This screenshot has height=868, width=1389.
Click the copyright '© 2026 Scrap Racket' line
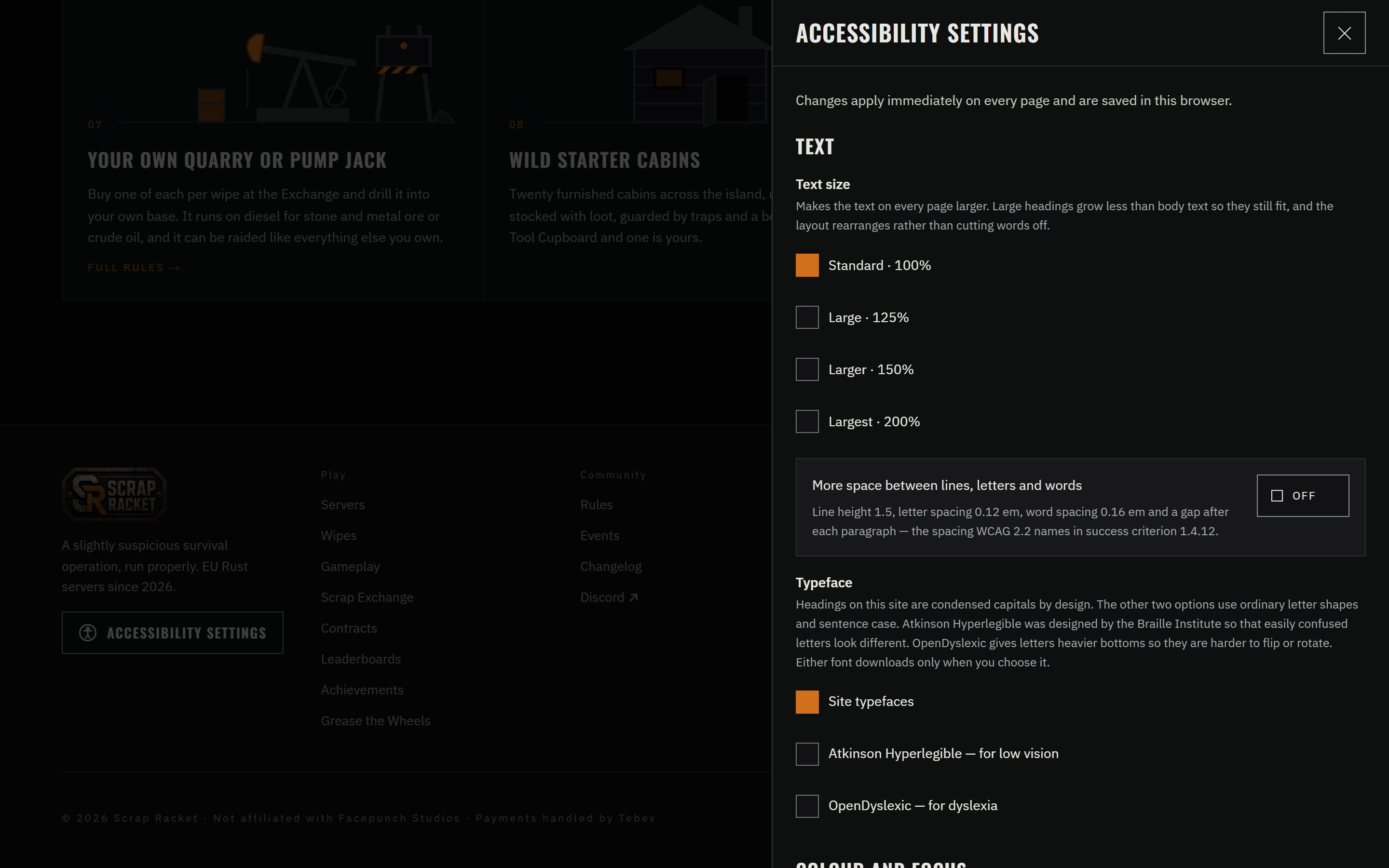359,818
